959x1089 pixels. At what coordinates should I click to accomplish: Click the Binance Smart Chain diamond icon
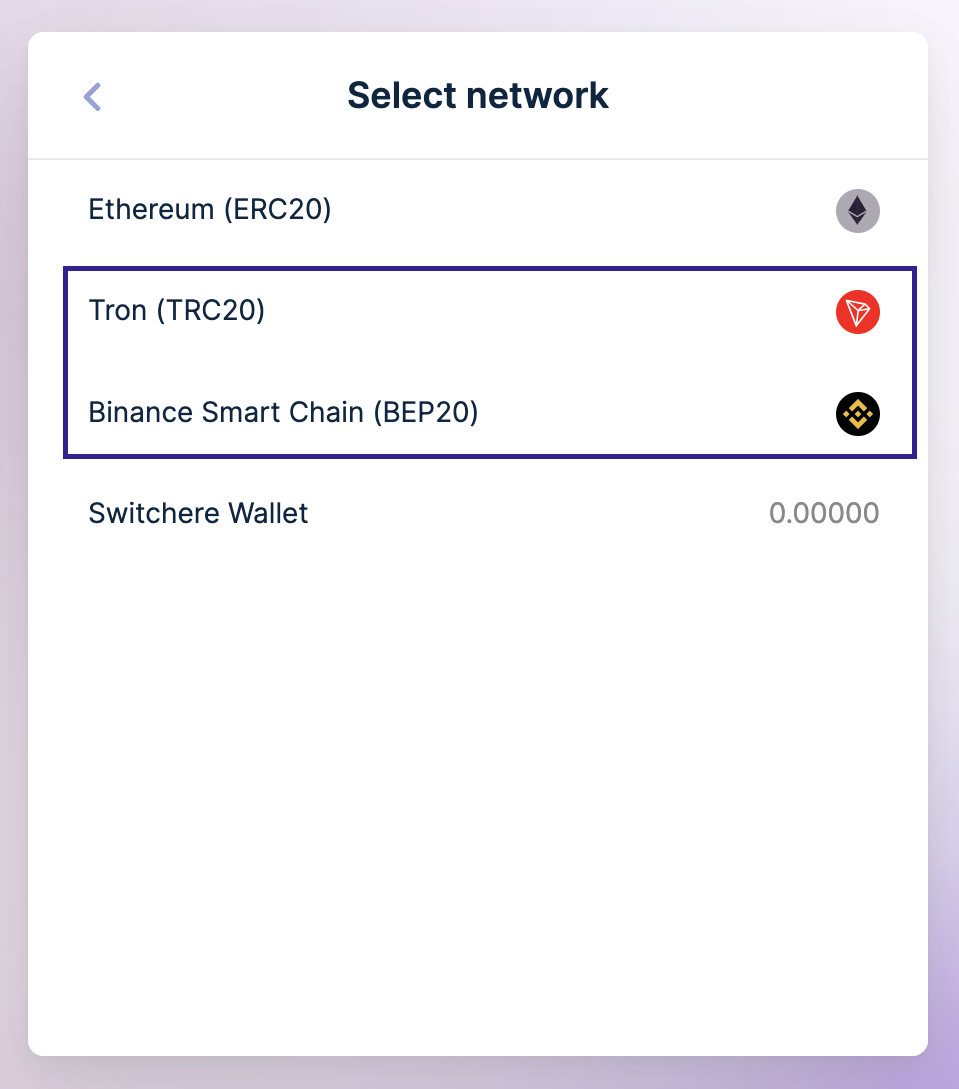click(857, 413)
